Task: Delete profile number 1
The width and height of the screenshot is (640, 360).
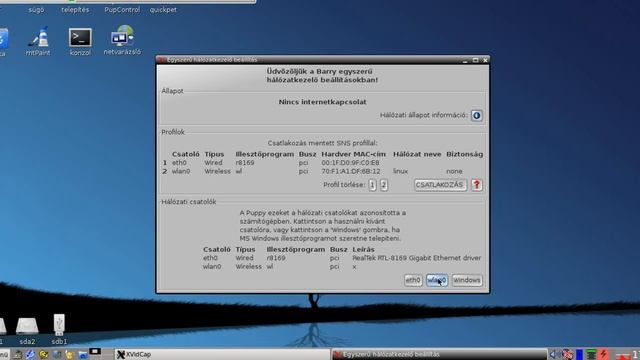Action: coord(372,185)
